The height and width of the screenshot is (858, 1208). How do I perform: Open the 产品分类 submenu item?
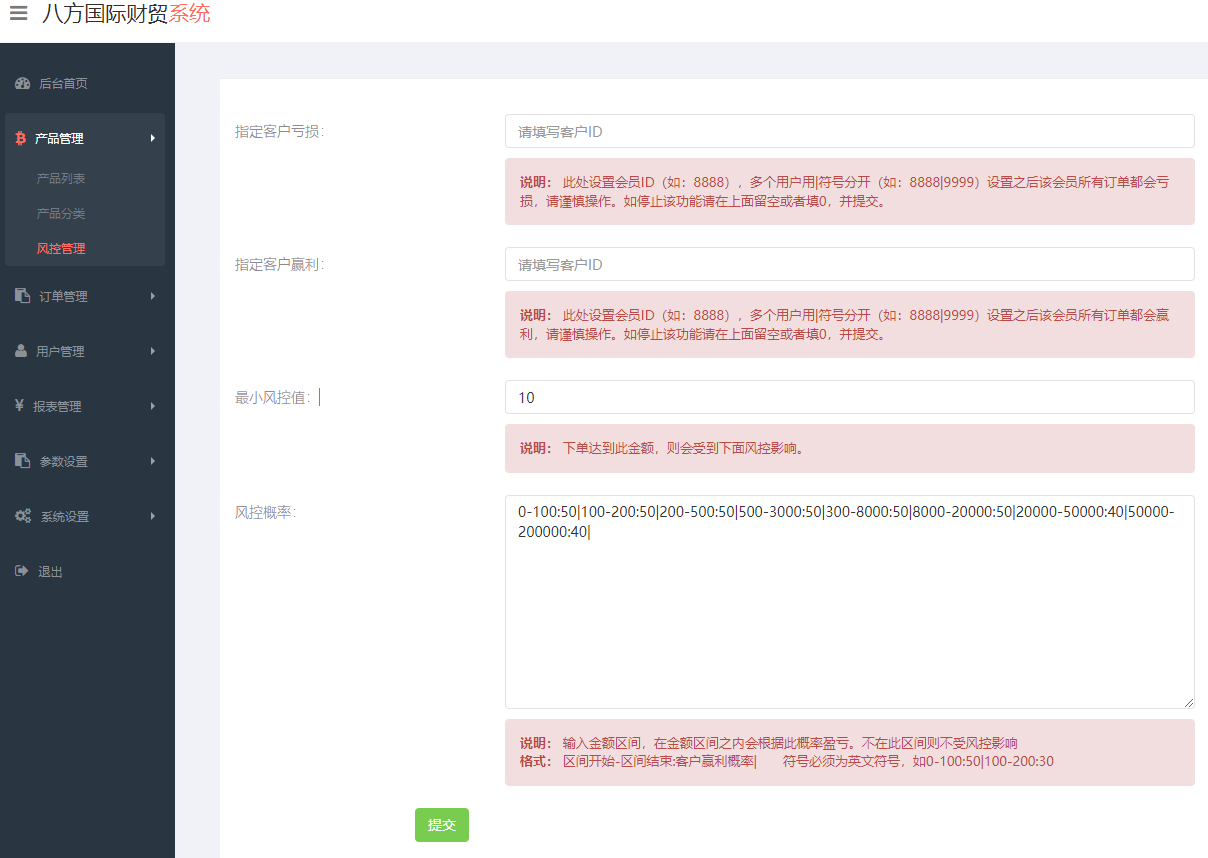tap(61, 214)
